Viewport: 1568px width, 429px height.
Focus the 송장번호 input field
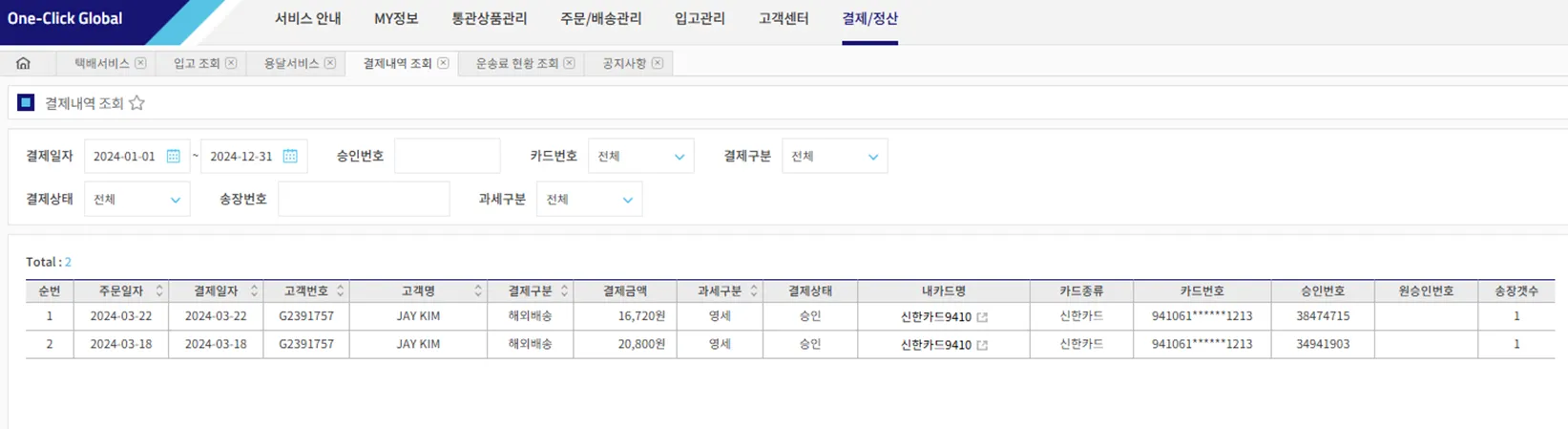click(x=364, y=199)
